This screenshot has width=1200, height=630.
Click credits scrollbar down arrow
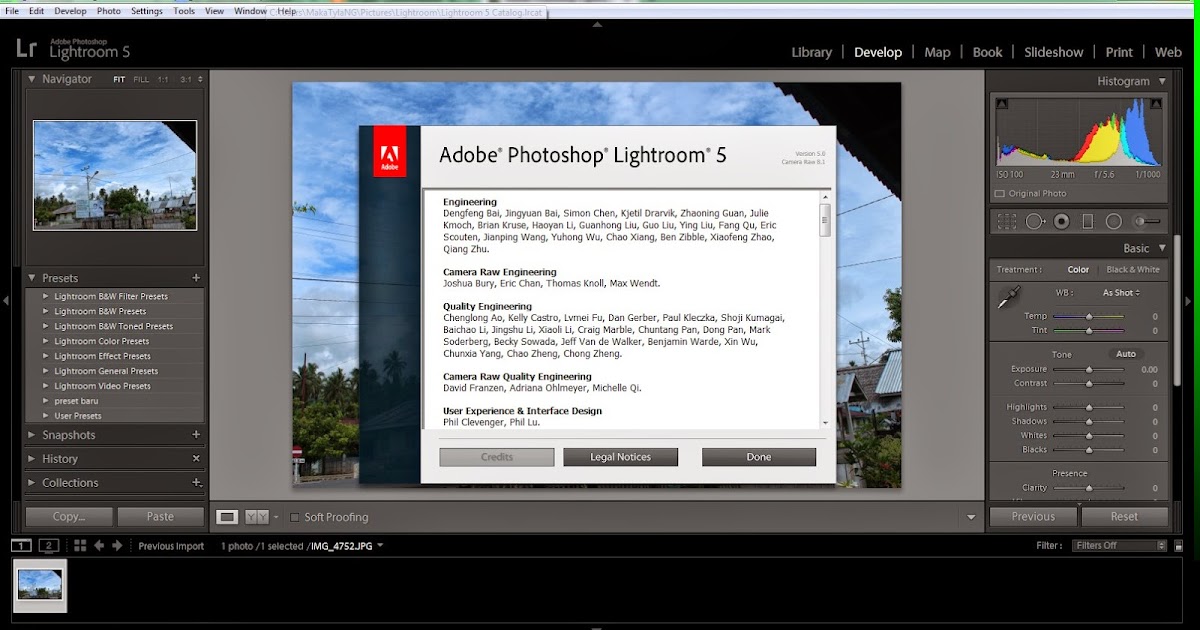pos(825,424)
